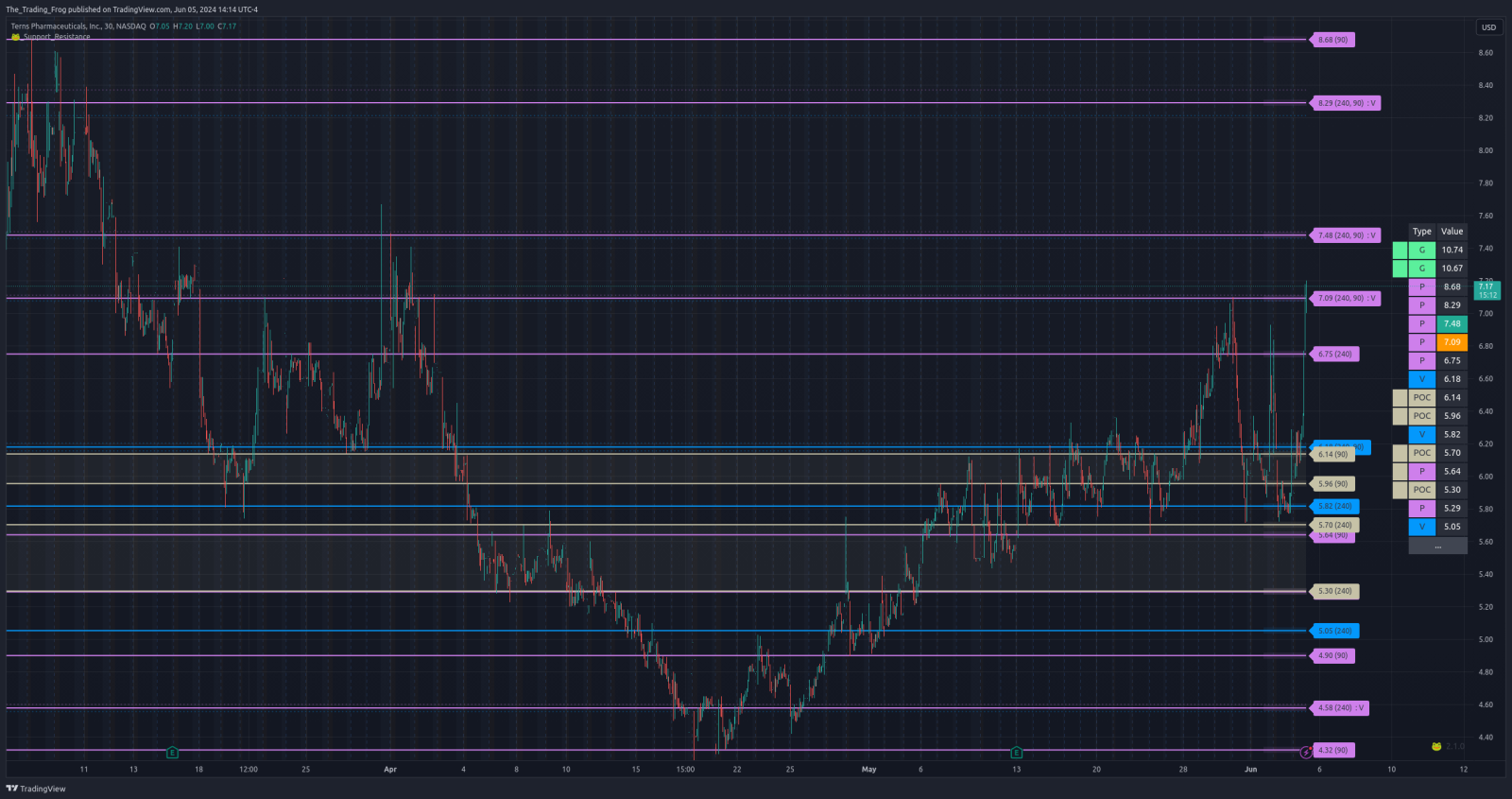Click the first earnings E marker in March
This screenshot has height=799, width=1512.
172,753
